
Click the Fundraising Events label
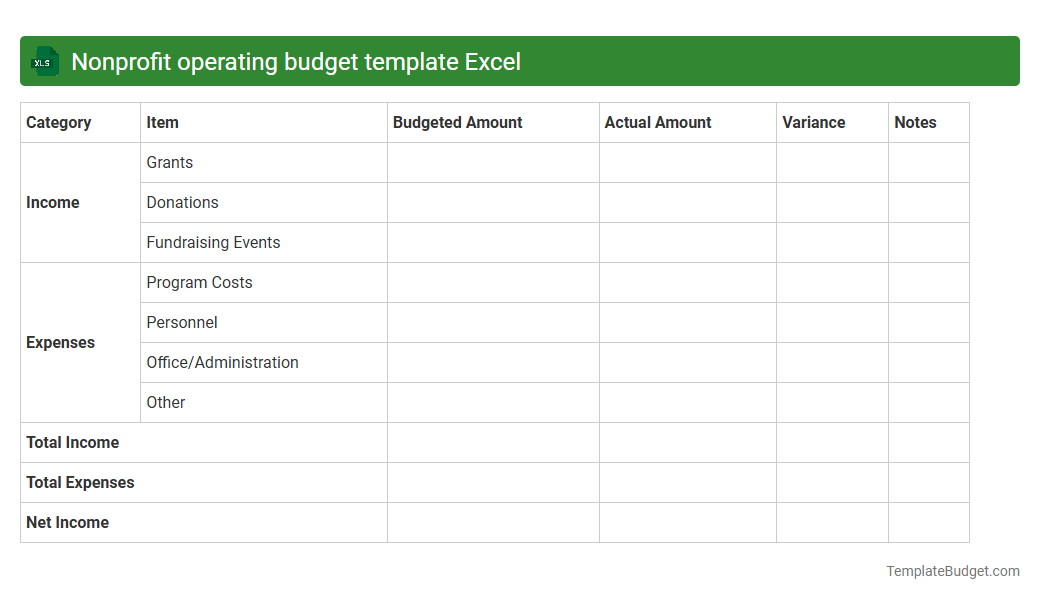[213, 242]
